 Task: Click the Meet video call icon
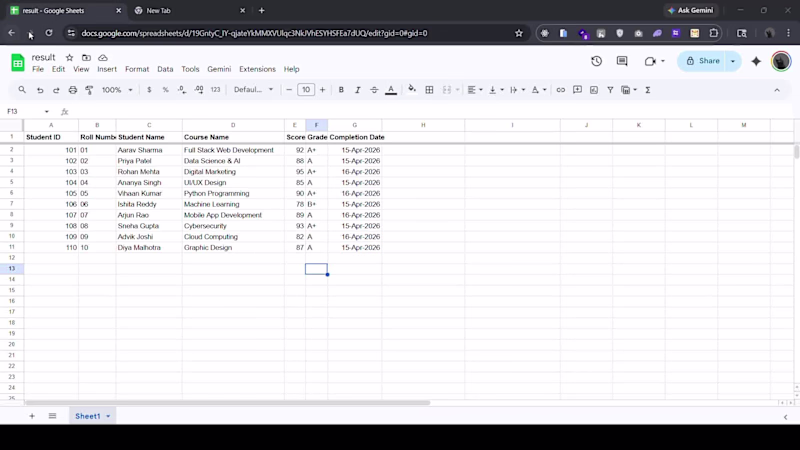649,61
